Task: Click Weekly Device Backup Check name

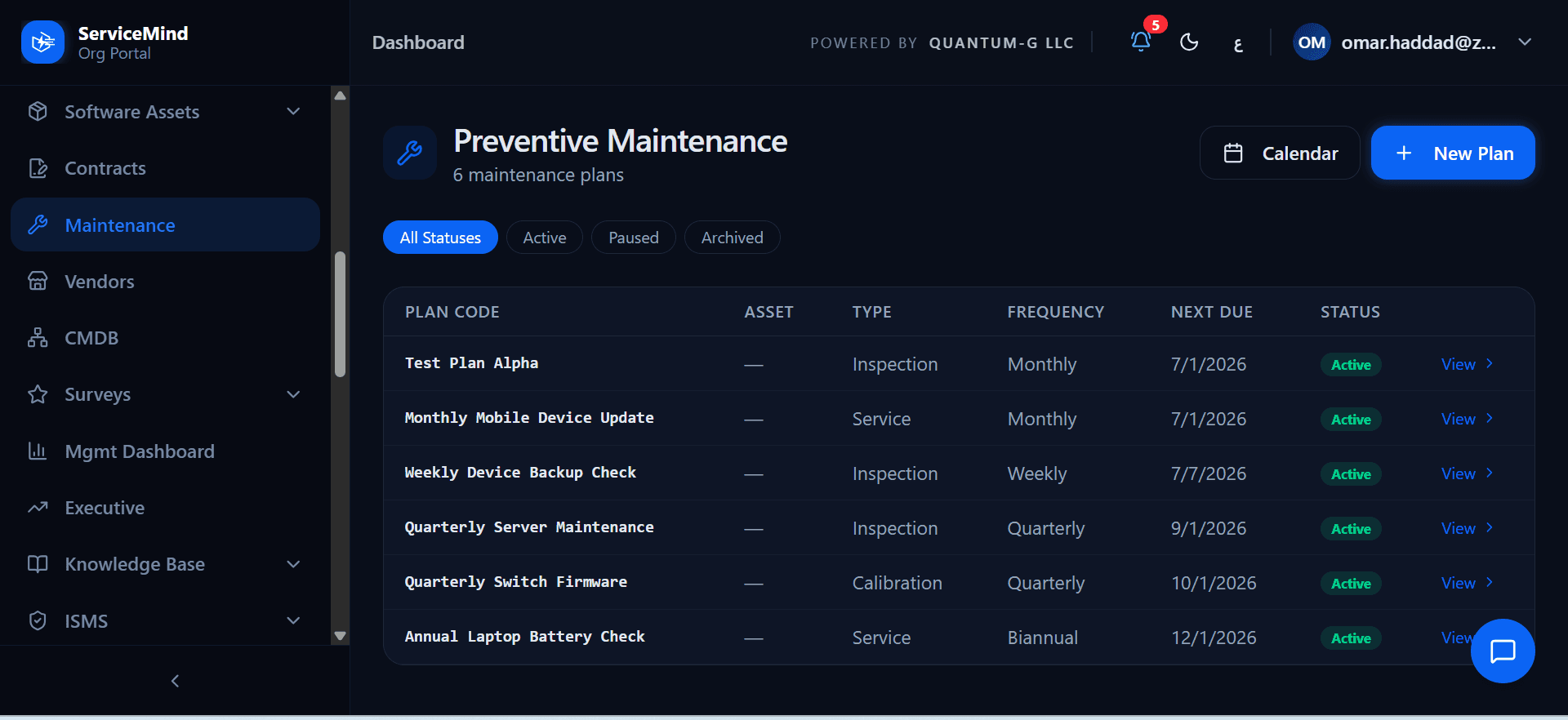Action: [x=520, y=473]
